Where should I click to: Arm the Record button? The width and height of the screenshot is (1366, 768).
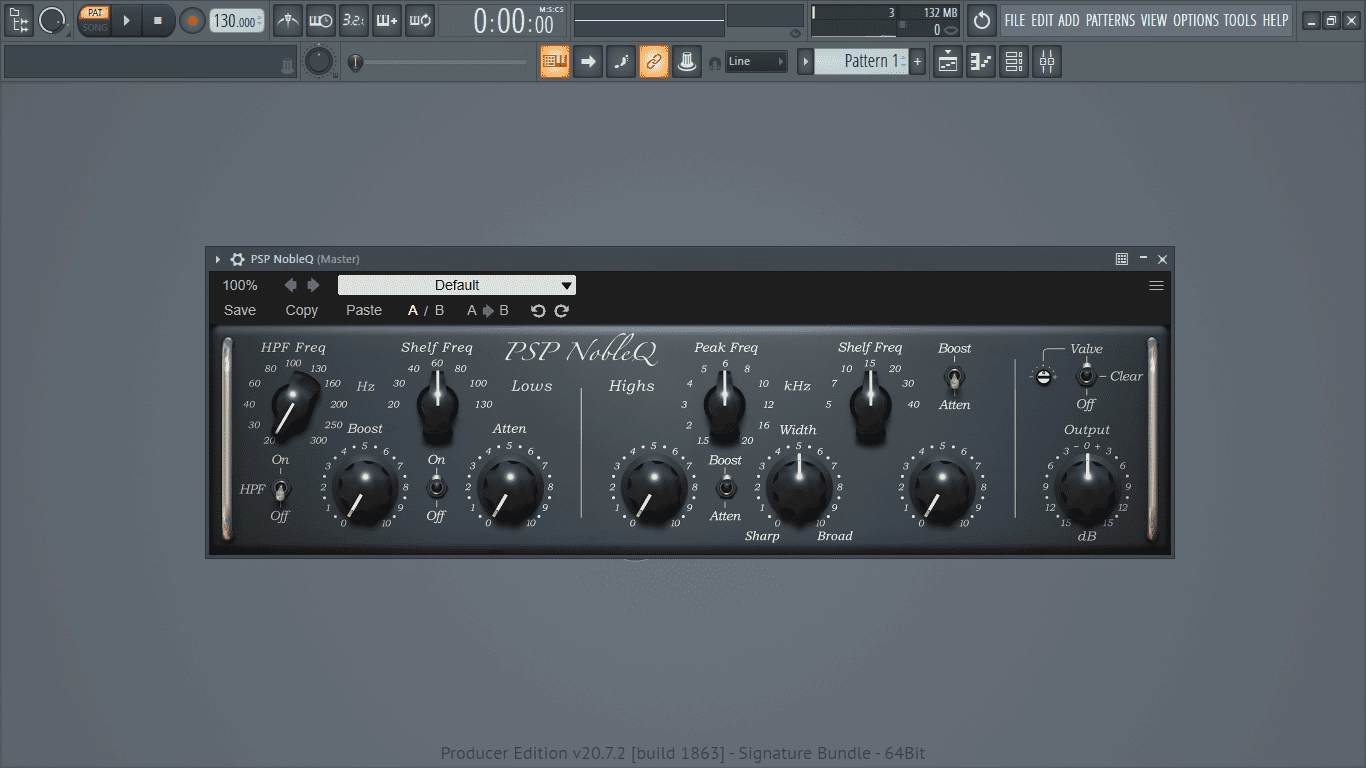pos(192,20)
